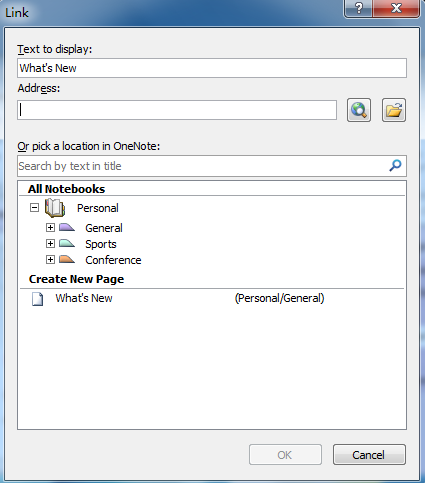
Task: Click the Cancel button
Action: pos(369,454)
